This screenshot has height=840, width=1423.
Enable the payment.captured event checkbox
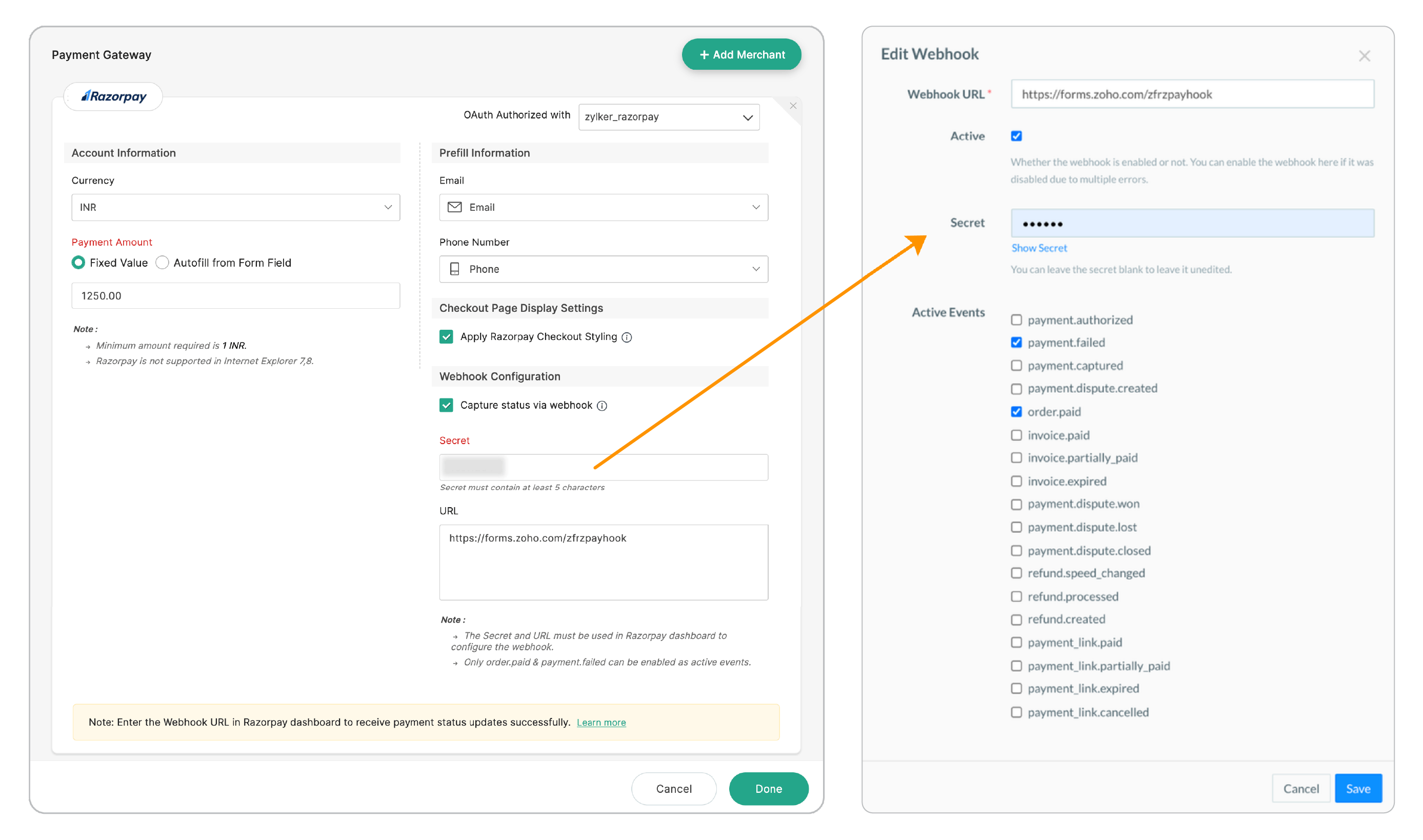pos(1016,366)
